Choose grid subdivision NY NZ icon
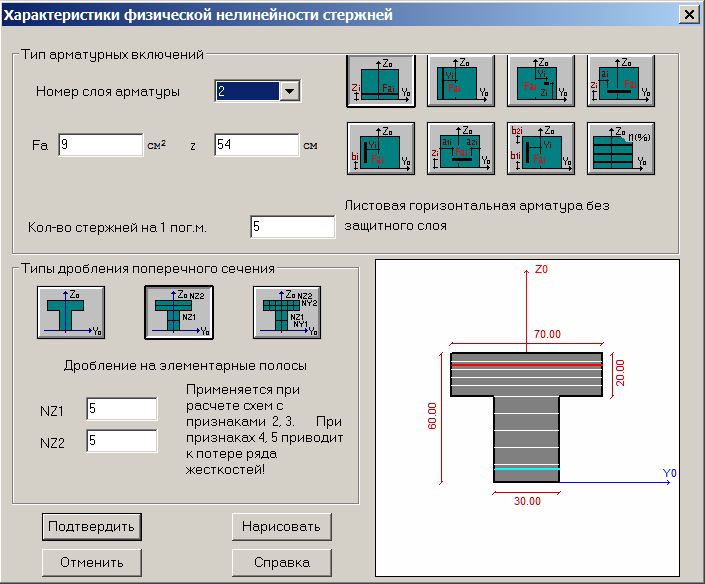This screenshot has height=584, width=705. point(287,312)
